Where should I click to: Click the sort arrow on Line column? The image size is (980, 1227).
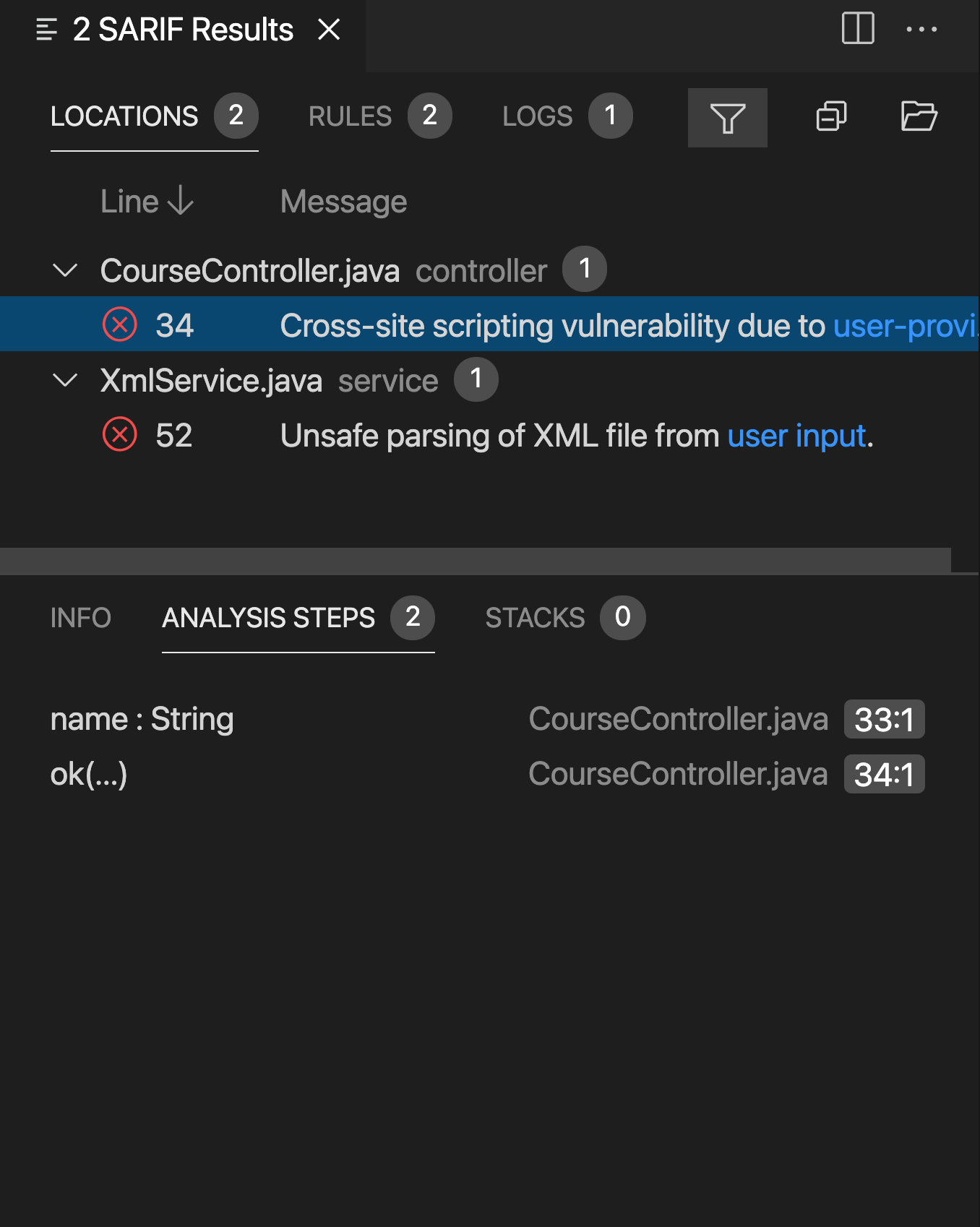(x=178, y=202)
